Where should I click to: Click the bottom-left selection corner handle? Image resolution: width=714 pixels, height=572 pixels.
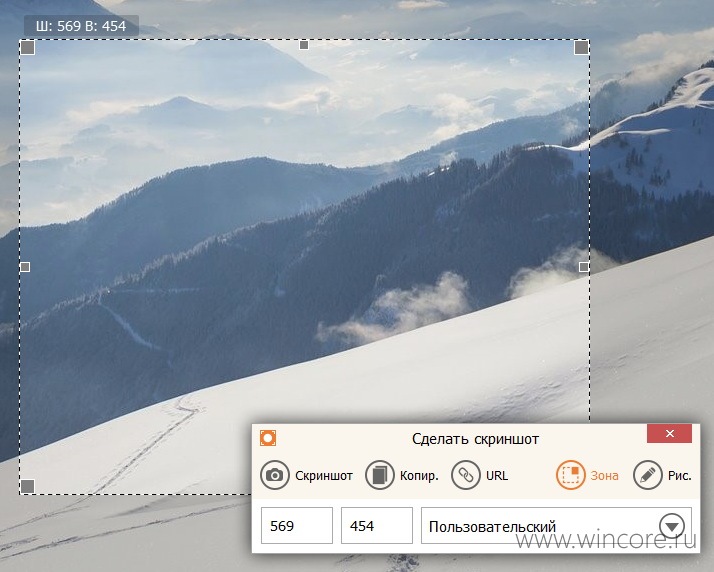pos(28,486)
